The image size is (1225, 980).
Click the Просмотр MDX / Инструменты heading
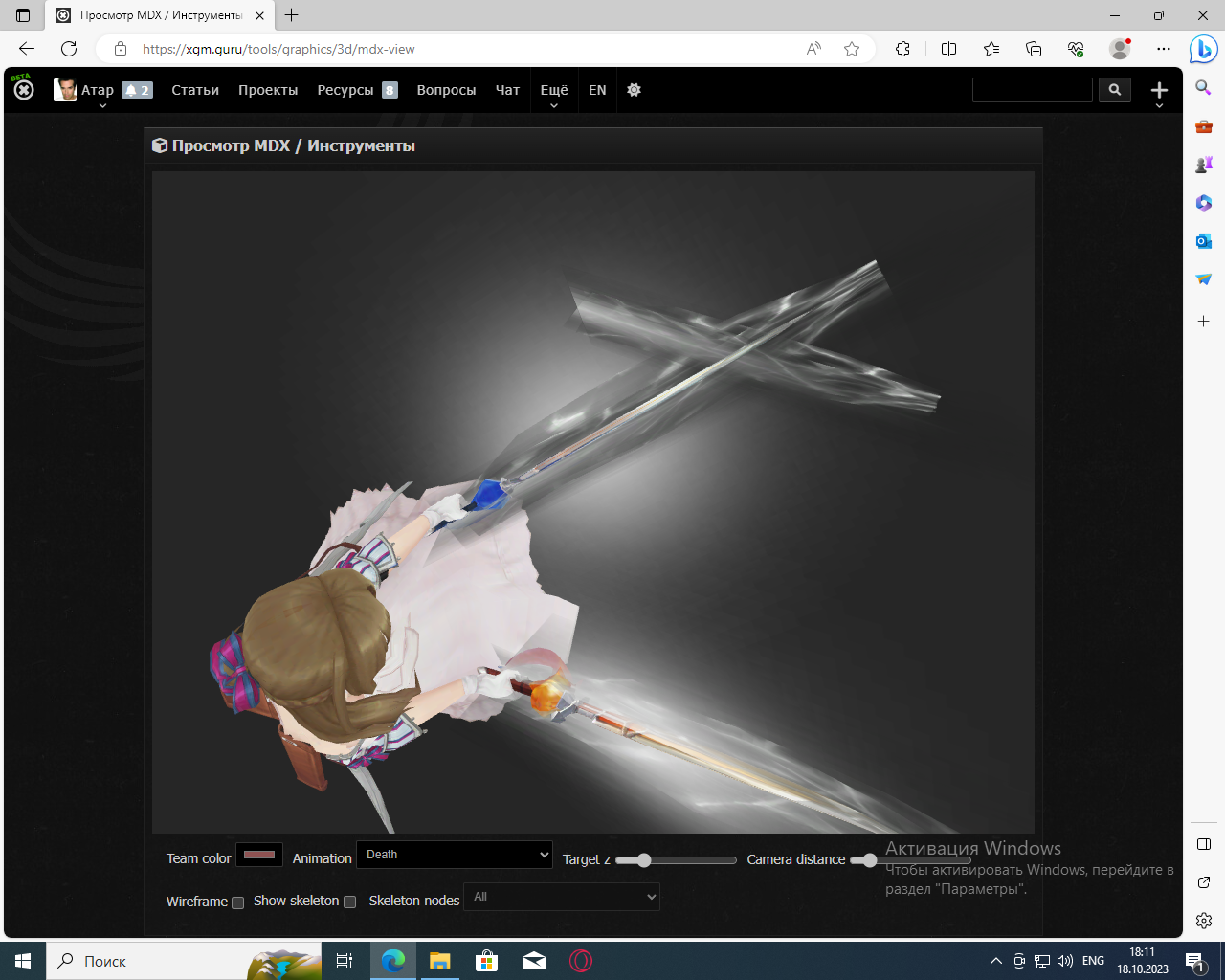(x=294, y=145)
